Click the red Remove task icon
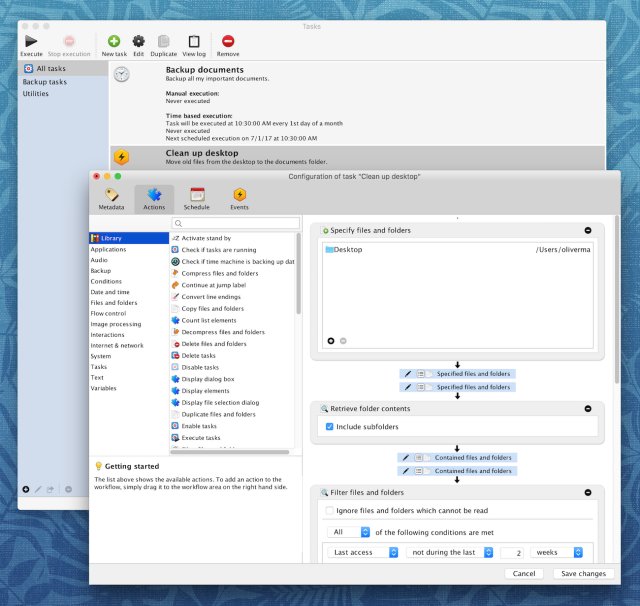 (228, 41)
